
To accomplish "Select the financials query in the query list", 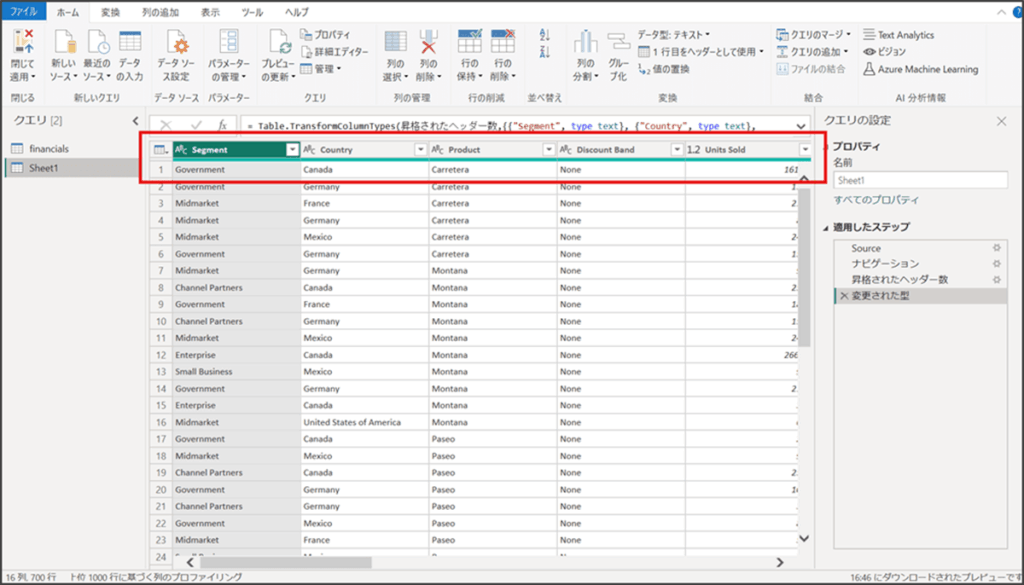I will [48, 148].
